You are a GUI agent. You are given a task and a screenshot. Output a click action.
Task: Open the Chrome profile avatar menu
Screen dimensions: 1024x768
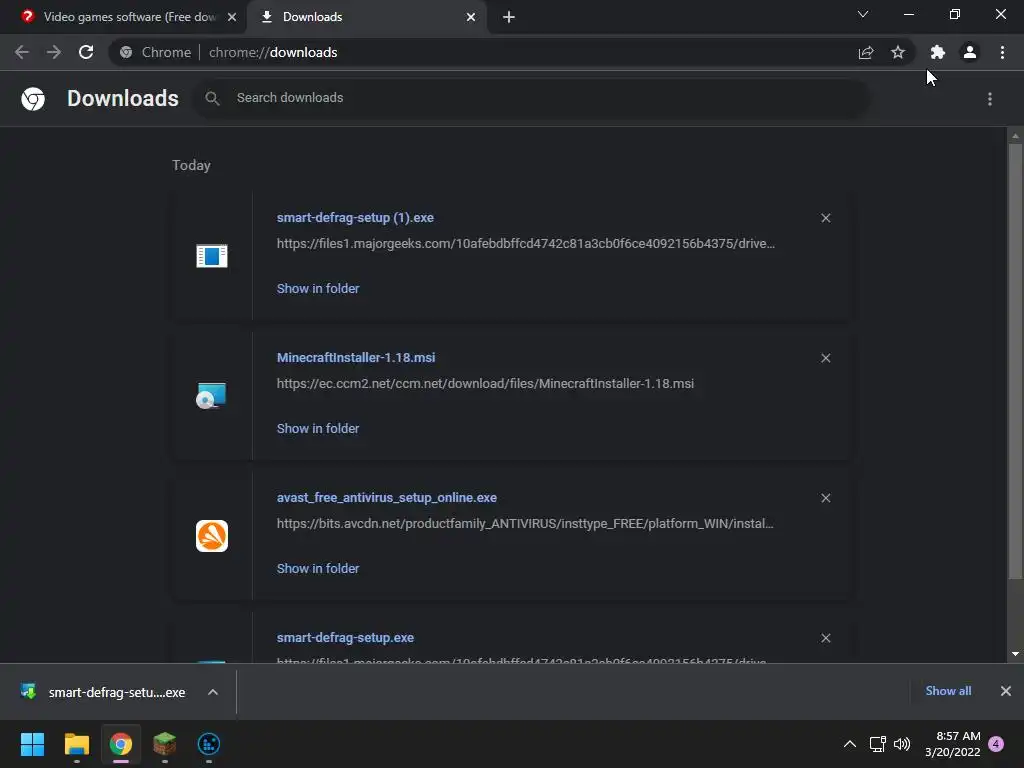970,52
